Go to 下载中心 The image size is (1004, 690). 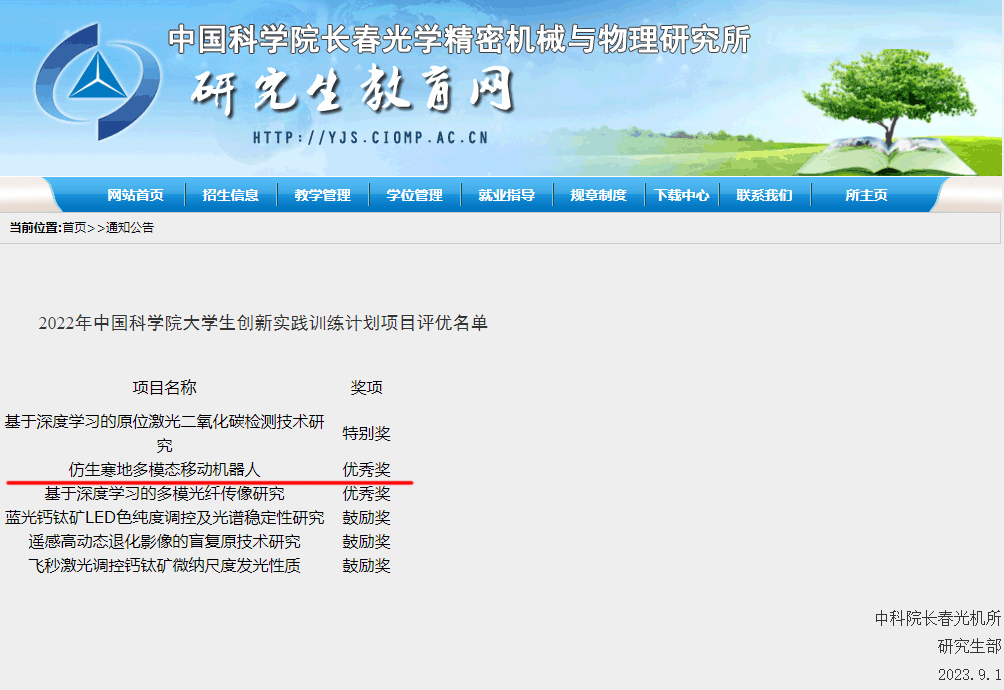click(682, 195)
